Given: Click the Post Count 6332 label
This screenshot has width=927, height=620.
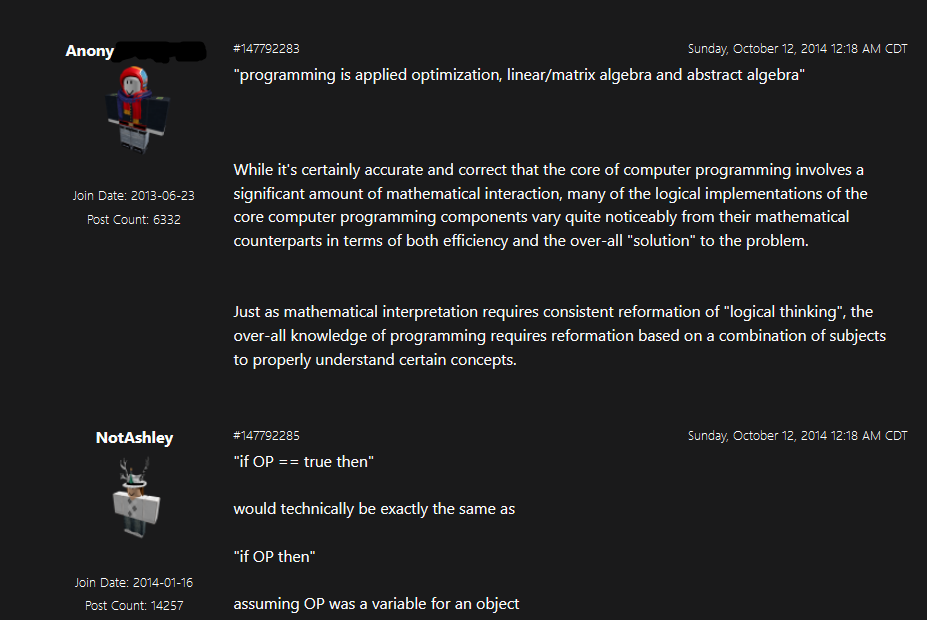Looking at the screenshot, I should 134,220.
